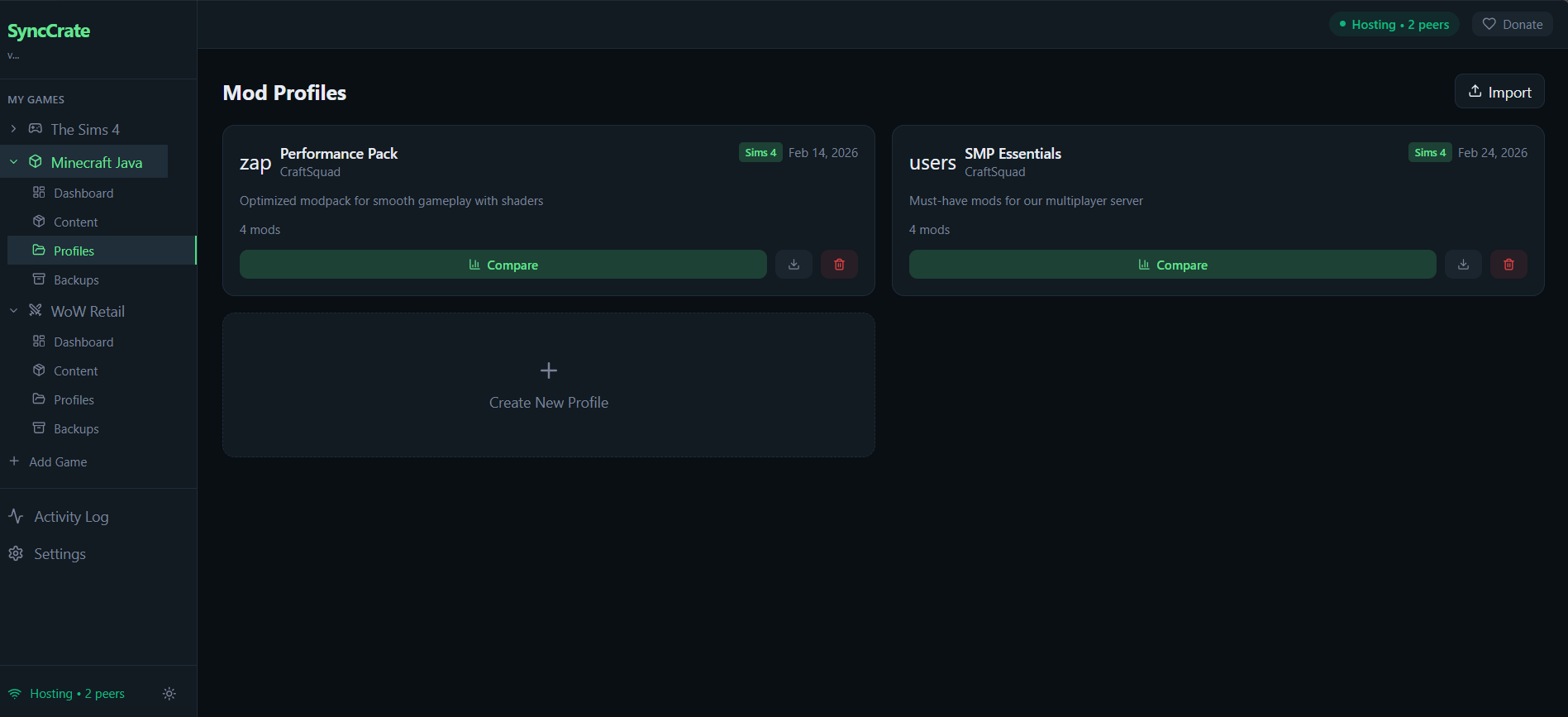Image resolution: width=1568 pixels, height=717 pixels.
Task: Toggle the light/dark theme sun icon
Action: (x=169, y=694)
